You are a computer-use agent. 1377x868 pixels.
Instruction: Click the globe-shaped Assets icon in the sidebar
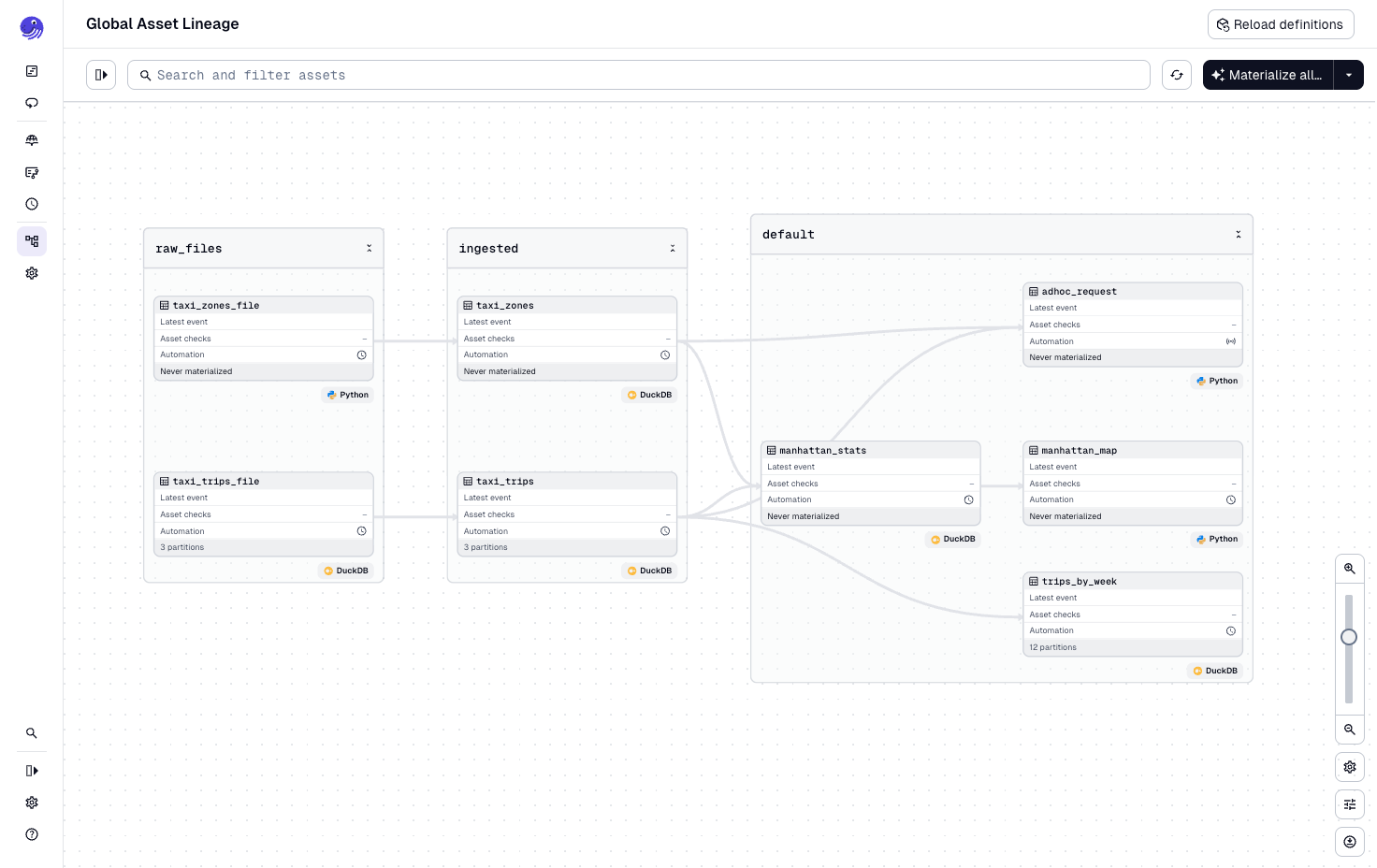click(32, 140)
